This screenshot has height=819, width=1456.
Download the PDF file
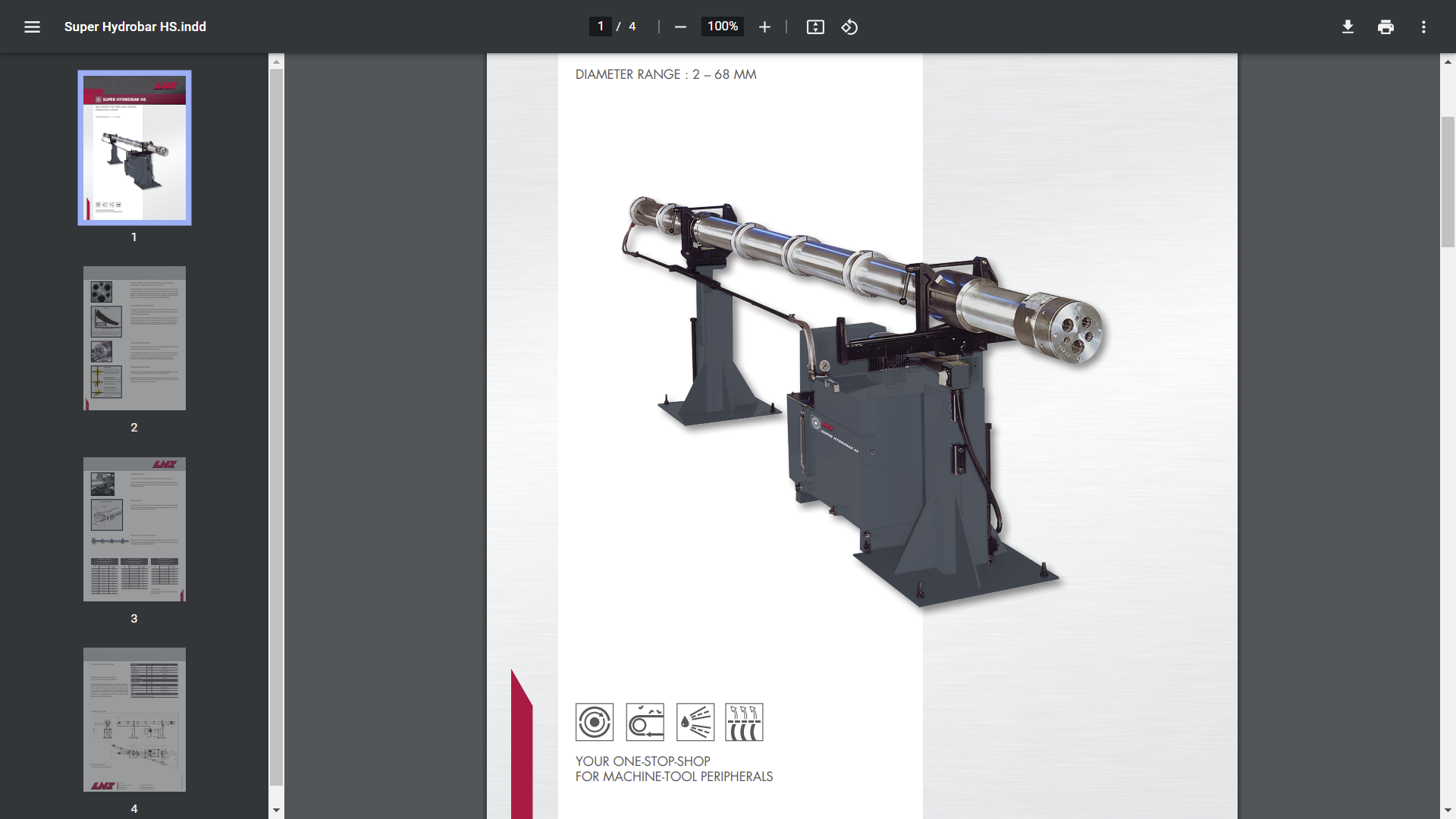click(x=1348, y=27)
